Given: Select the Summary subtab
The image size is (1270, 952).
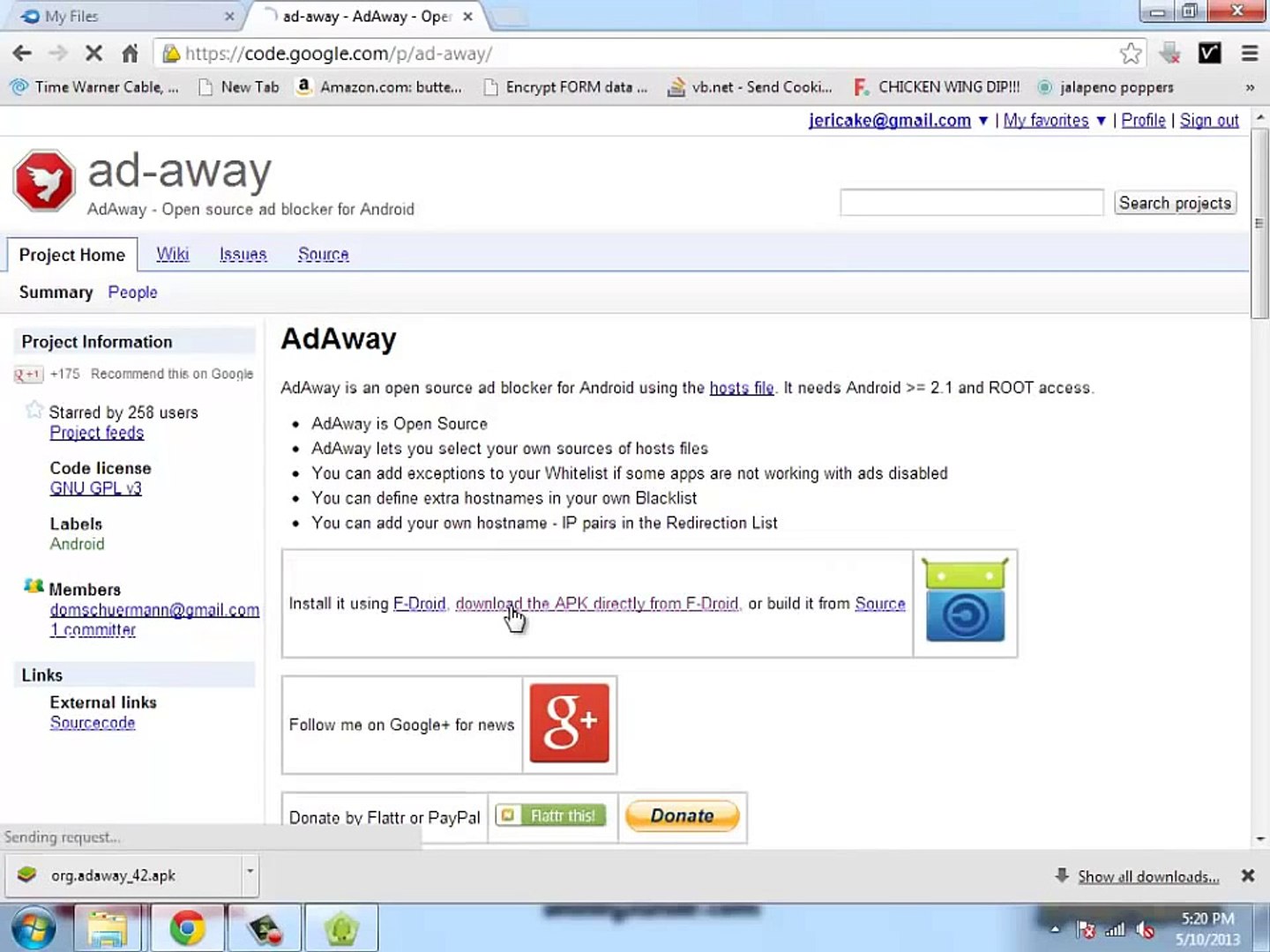Looking at the screenshot, I should coord(56,292).
